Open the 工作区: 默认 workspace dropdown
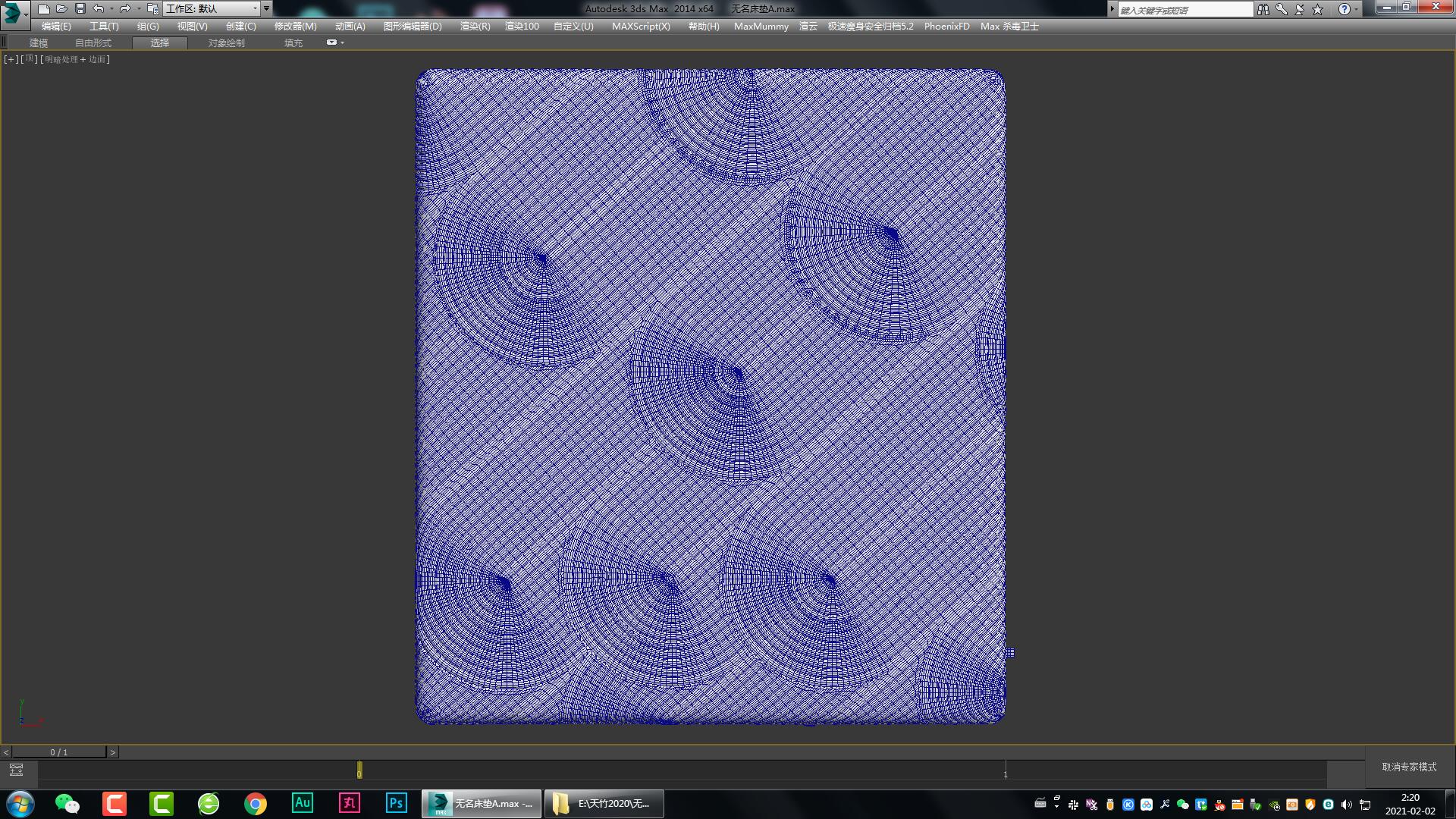This screenshot has width=1456, height=819. [x=212, y=9]
